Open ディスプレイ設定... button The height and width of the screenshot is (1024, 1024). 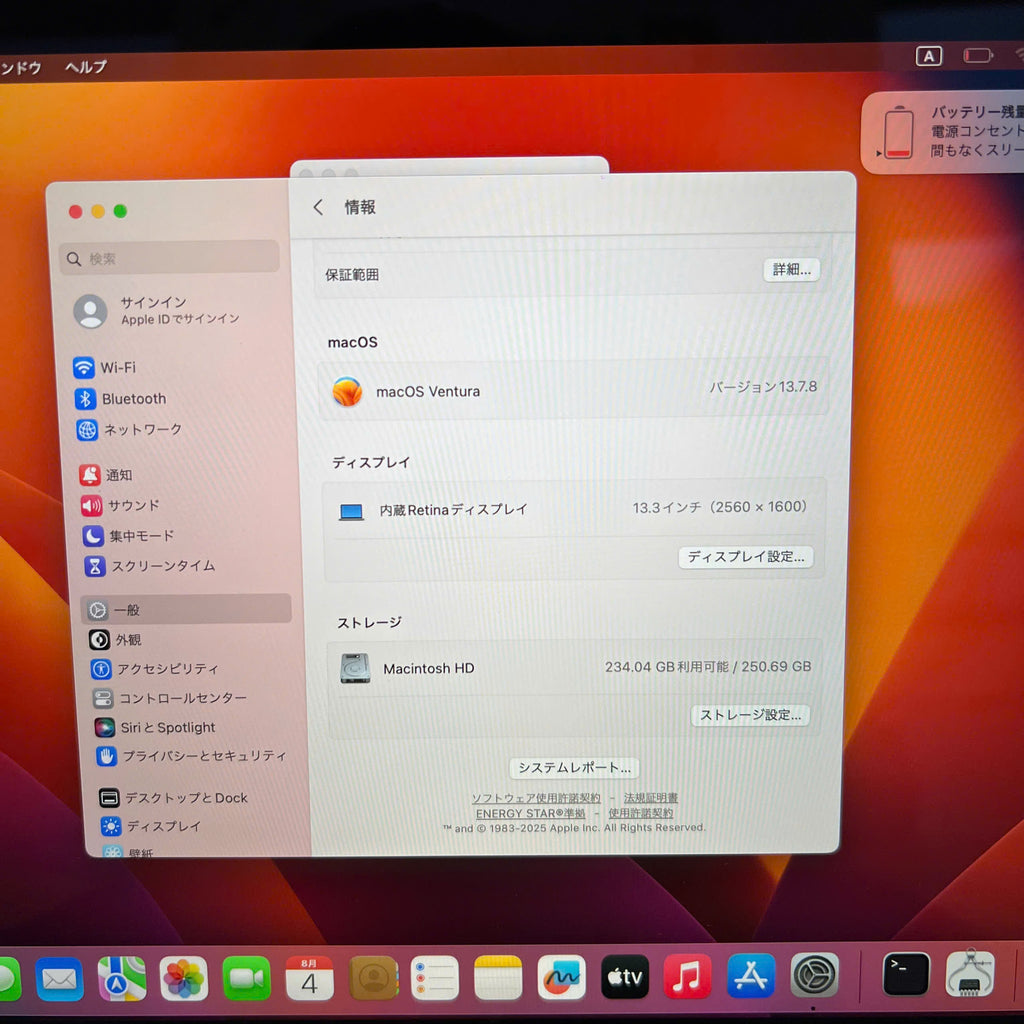click(x=745, y=556)
